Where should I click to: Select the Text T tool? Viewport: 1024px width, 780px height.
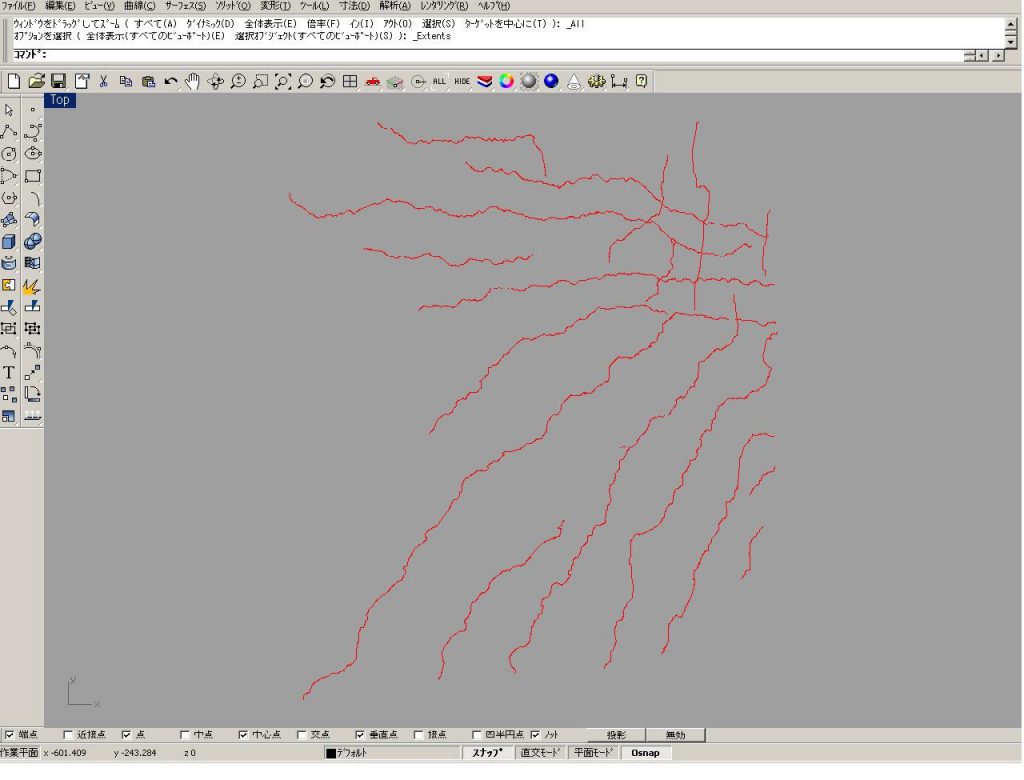pos(9,372)
